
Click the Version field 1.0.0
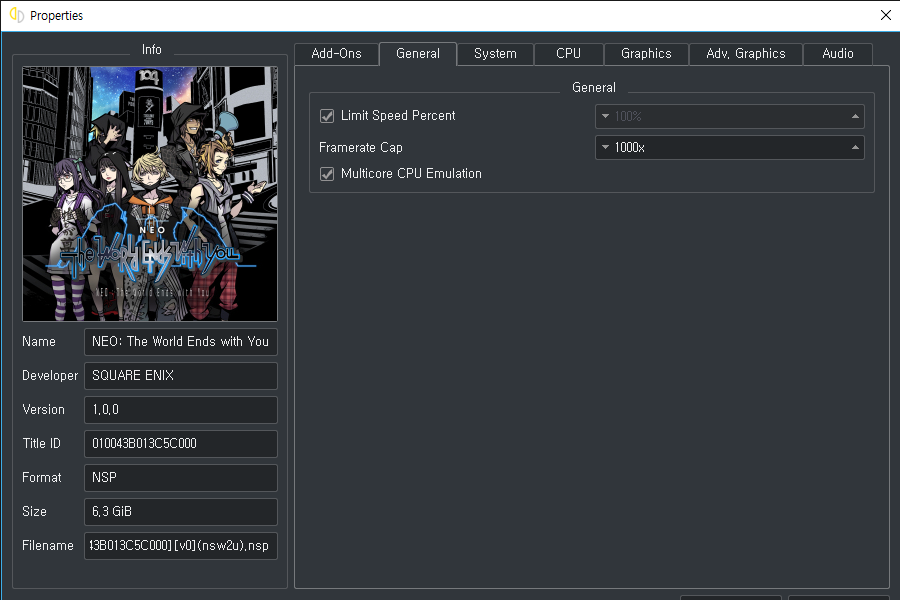point(181,410)
